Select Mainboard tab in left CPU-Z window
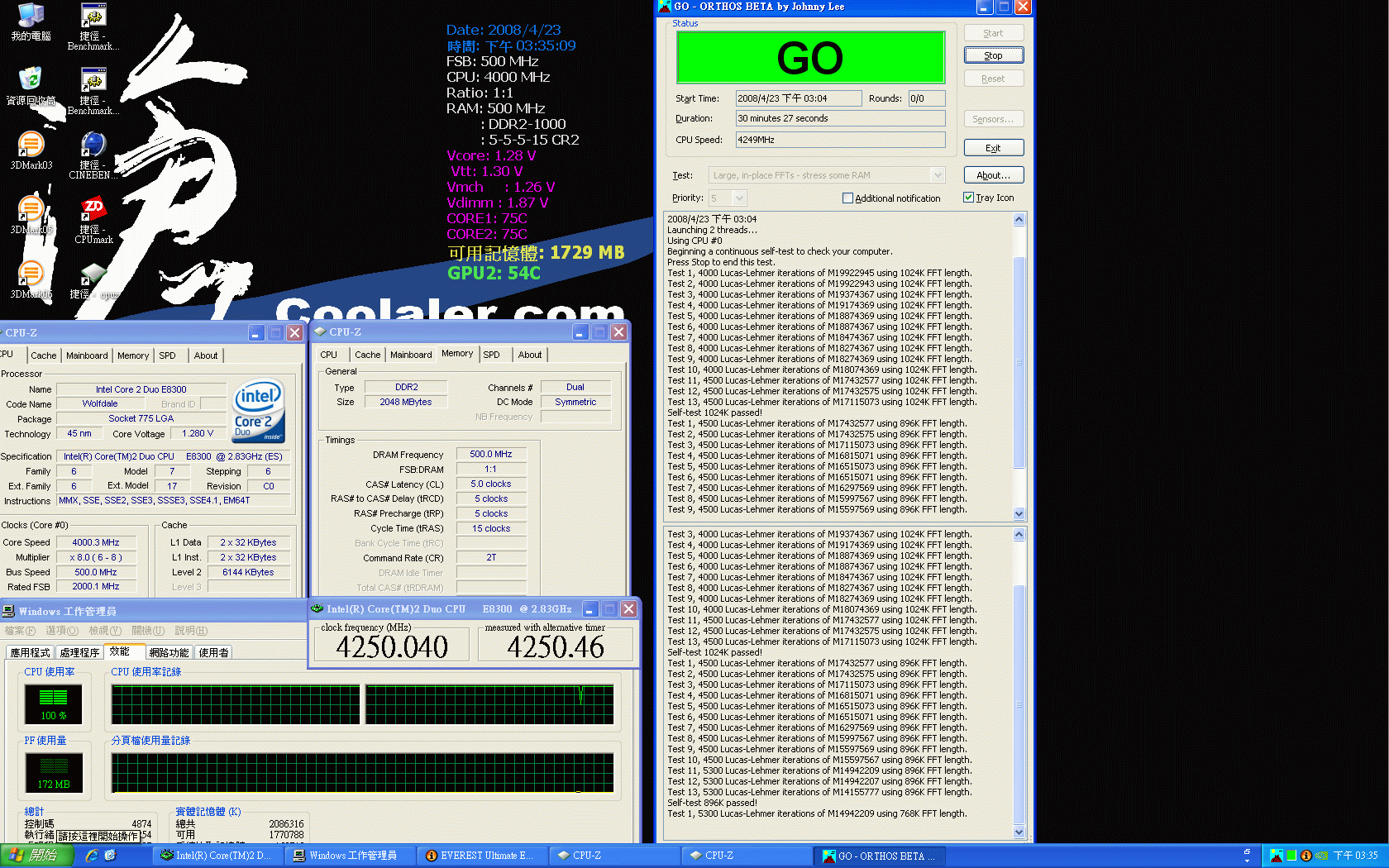 [x=87, y=355]
